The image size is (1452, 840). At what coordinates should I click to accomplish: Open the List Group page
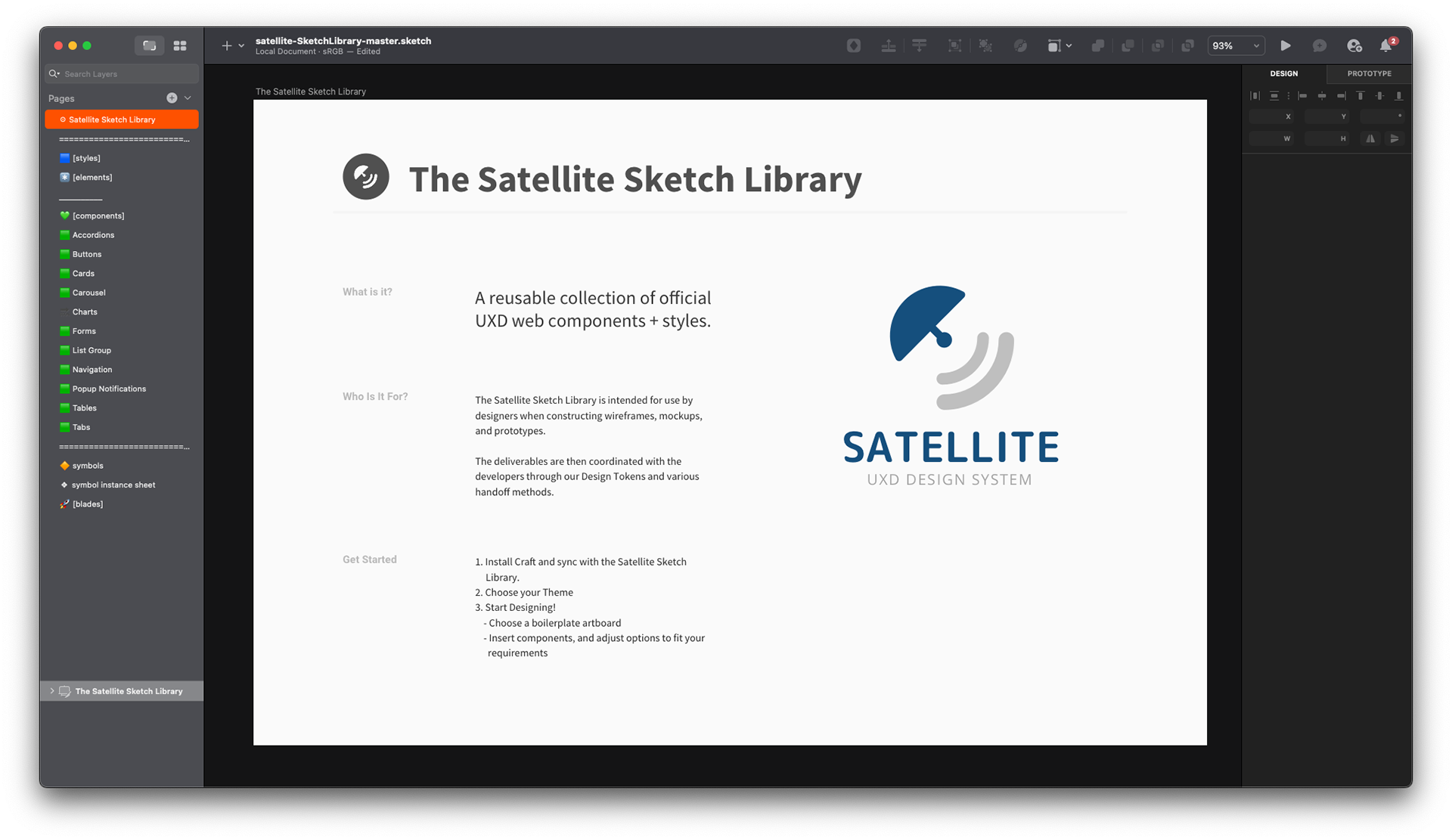coord(122,350)
